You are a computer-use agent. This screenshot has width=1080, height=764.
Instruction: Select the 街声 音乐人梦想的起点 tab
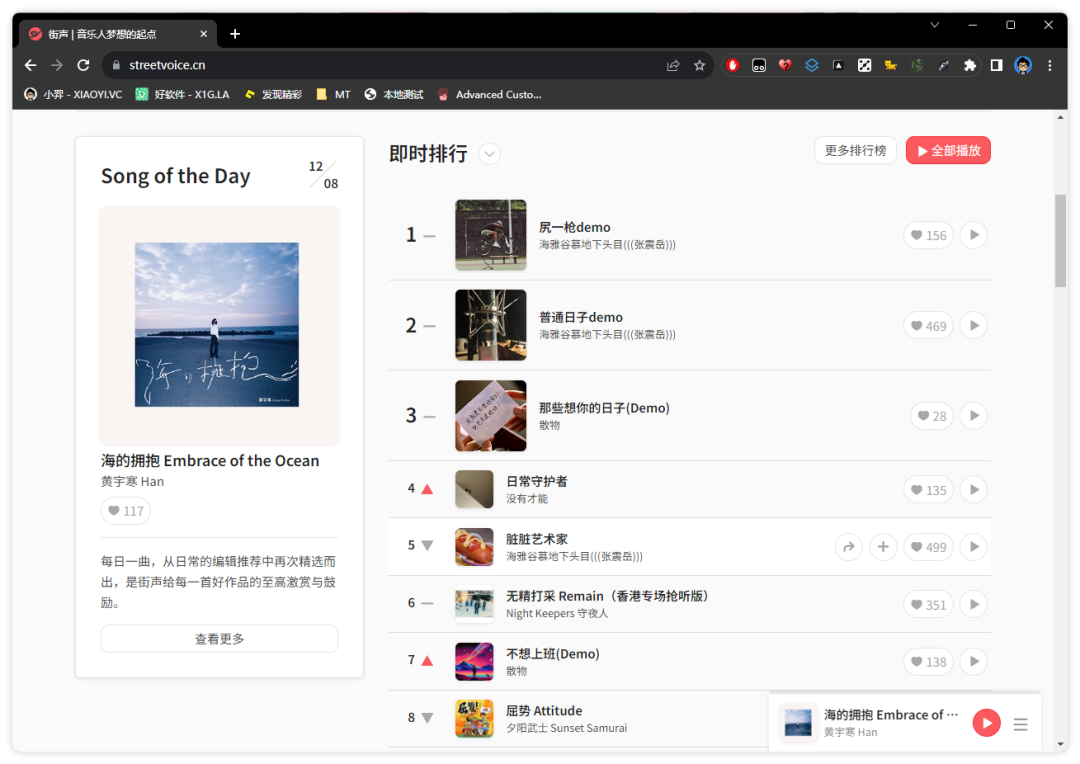[117, 34]
